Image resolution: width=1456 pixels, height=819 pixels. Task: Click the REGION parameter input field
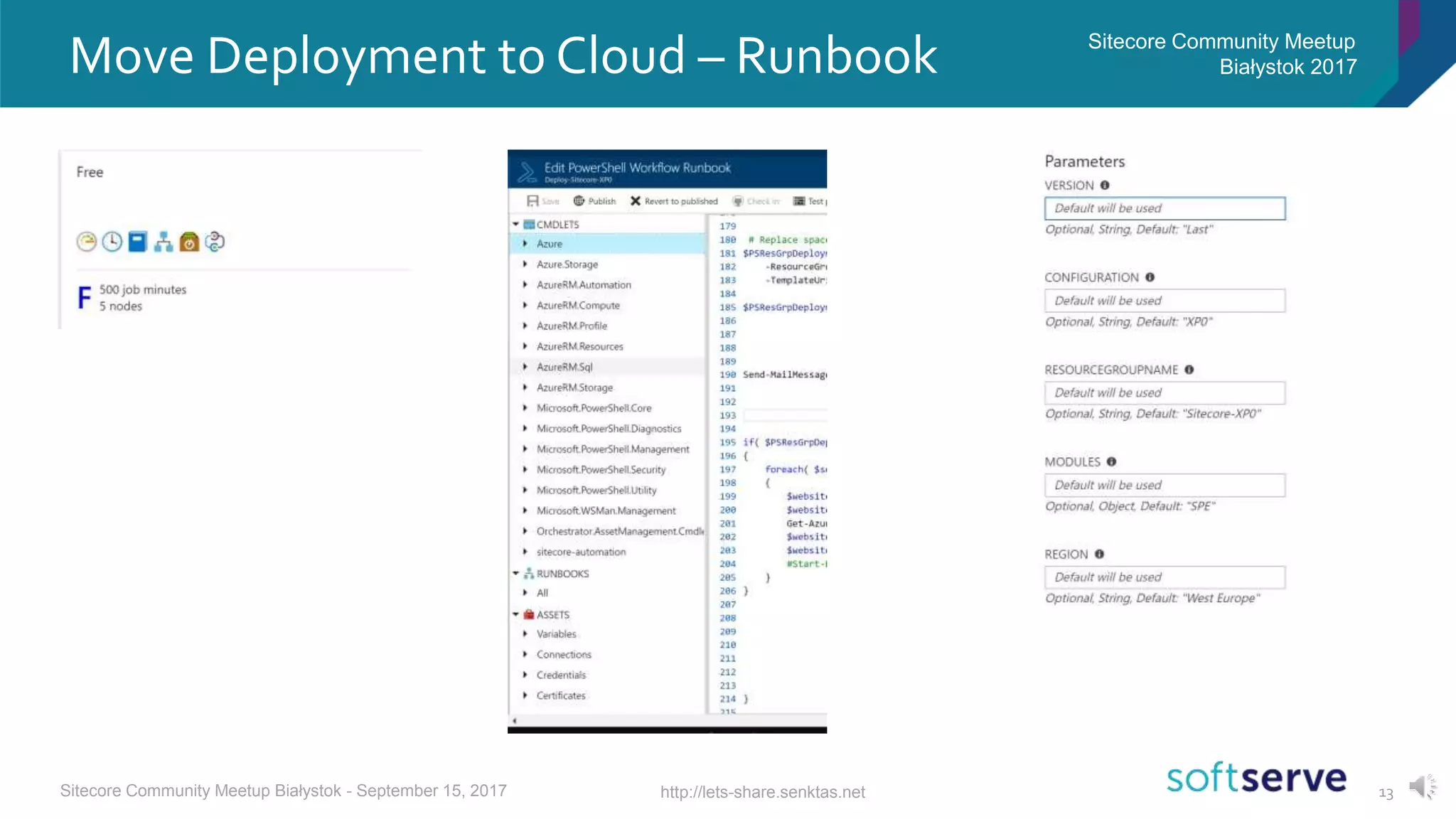click(x=1165, y=577)
